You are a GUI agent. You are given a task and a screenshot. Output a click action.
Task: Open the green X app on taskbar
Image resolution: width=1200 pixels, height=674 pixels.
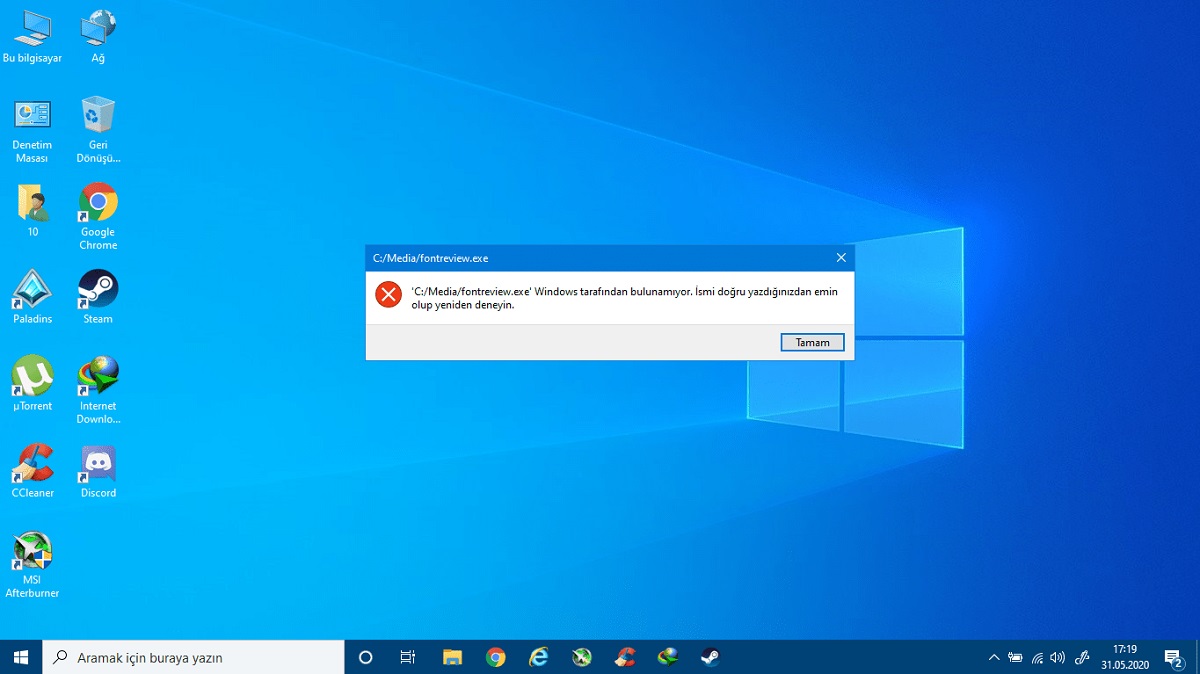(581, 657)
